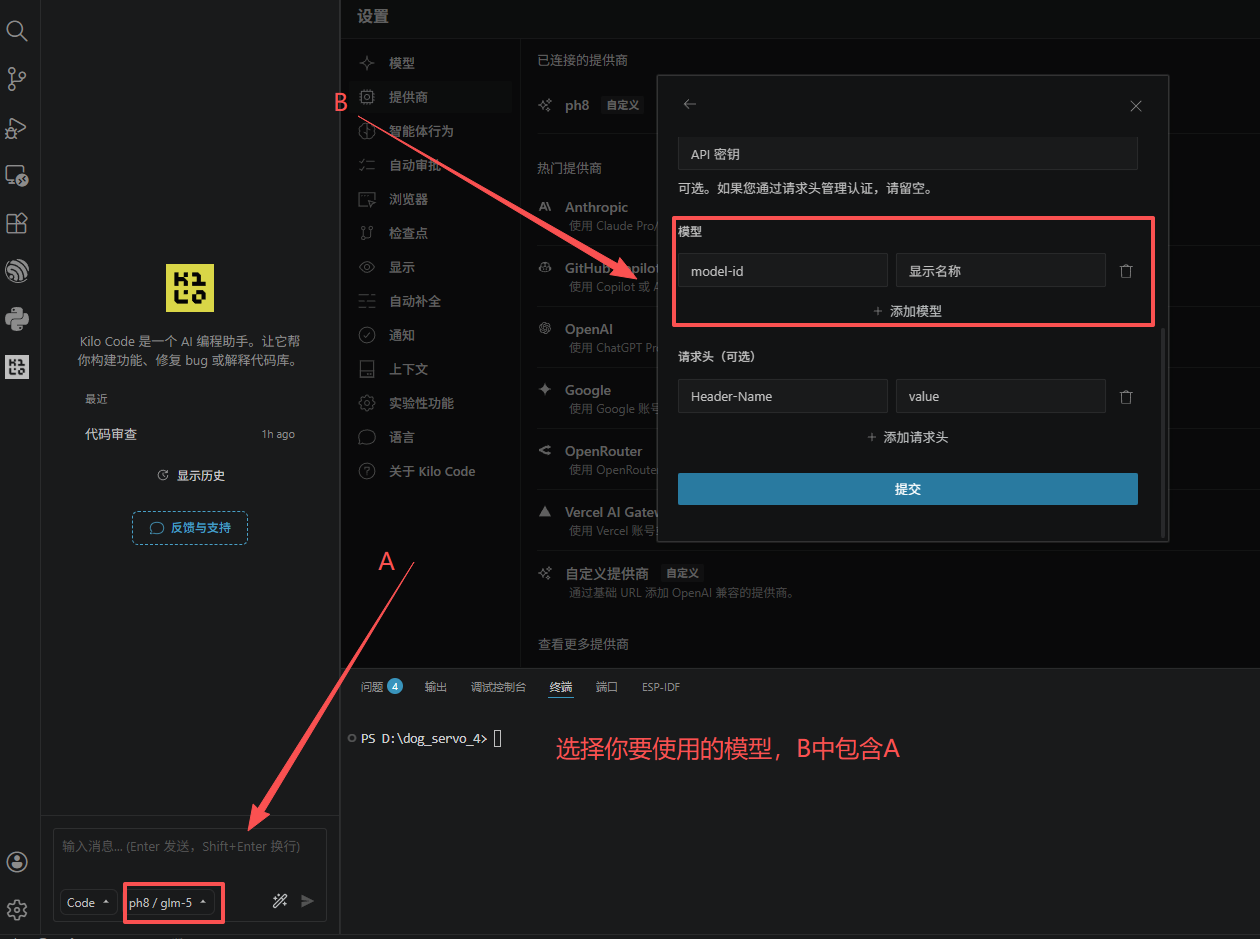Click the Header-Name input field
Screen dimensions: 1260x939
point(782,397)
